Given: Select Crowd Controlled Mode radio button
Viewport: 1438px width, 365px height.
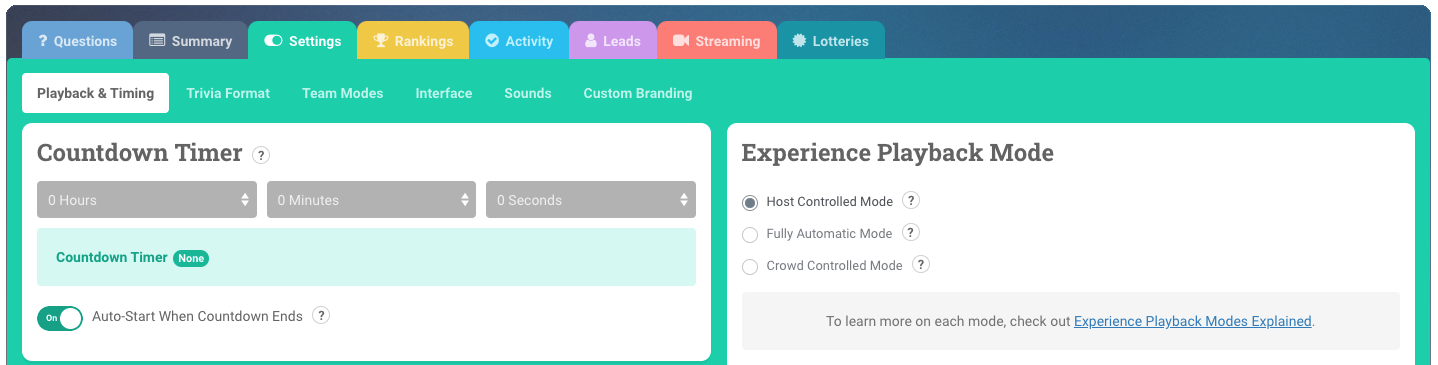Looking at the screenshot, I should point(750,267).
